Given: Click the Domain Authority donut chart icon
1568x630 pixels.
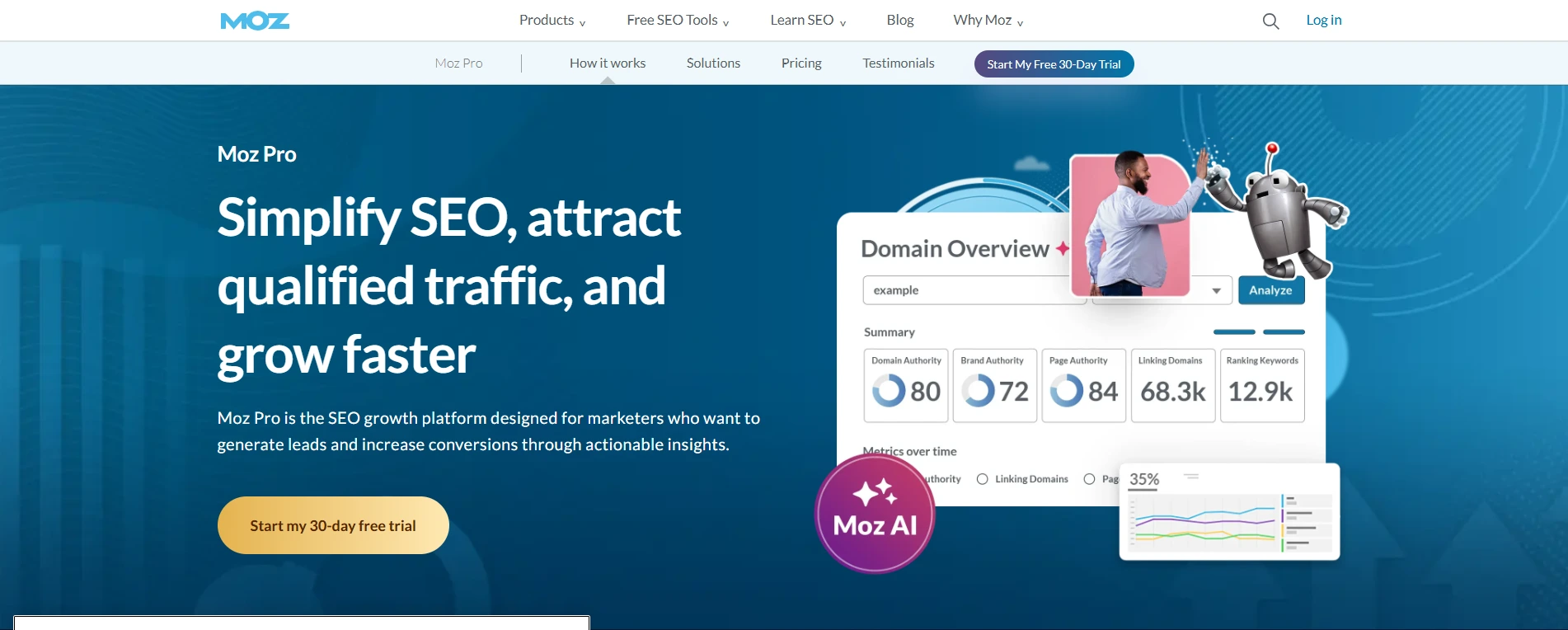Looking at the screenshot, I should pos(889,391).
